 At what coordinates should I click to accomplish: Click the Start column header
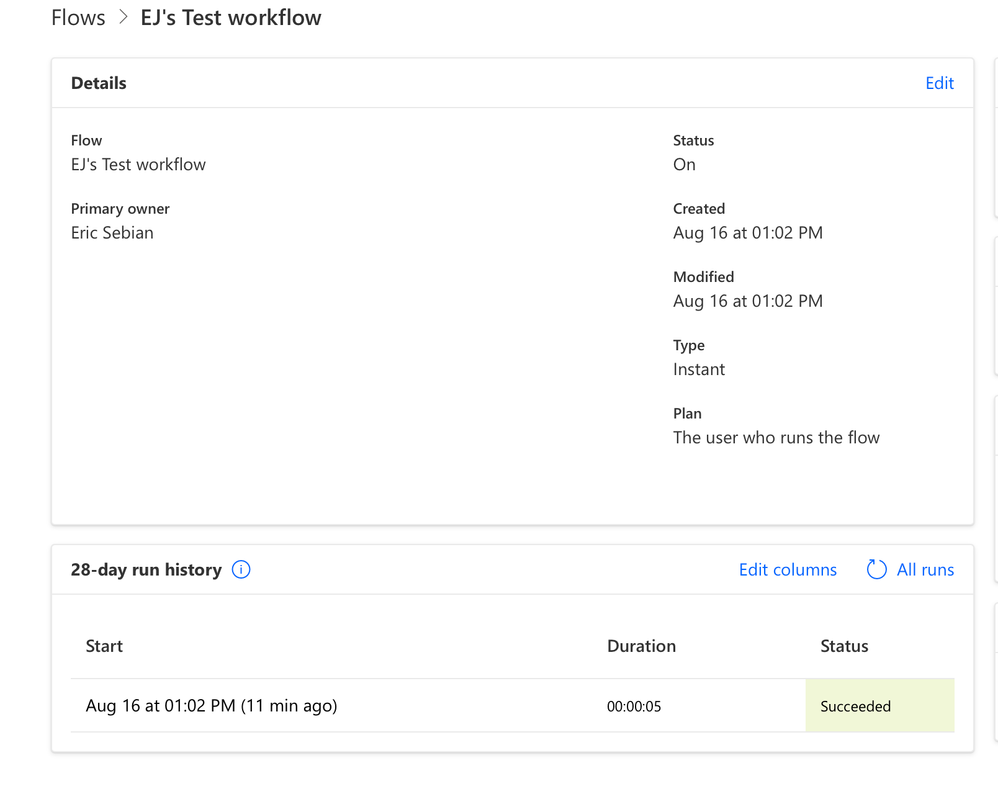click(x=104, y=646)
